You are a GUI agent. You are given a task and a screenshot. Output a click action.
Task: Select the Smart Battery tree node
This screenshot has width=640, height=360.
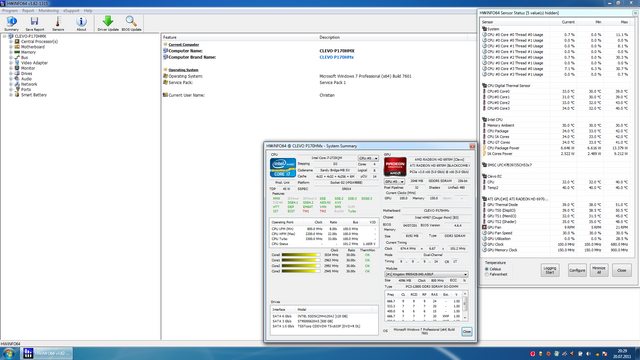coord(34,95)
